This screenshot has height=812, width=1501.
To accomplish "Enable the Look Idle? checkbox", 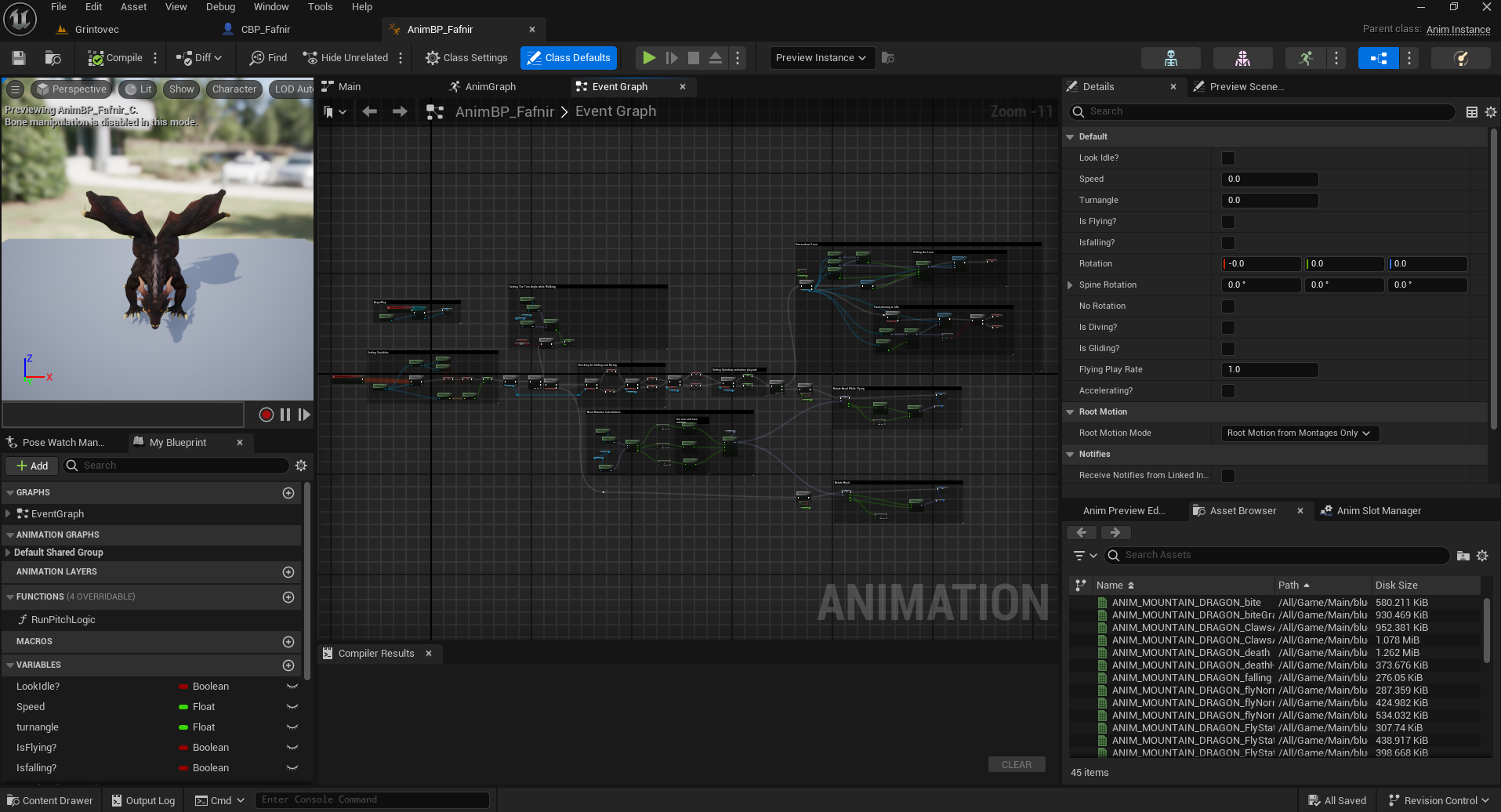I will pos(1228,158).
